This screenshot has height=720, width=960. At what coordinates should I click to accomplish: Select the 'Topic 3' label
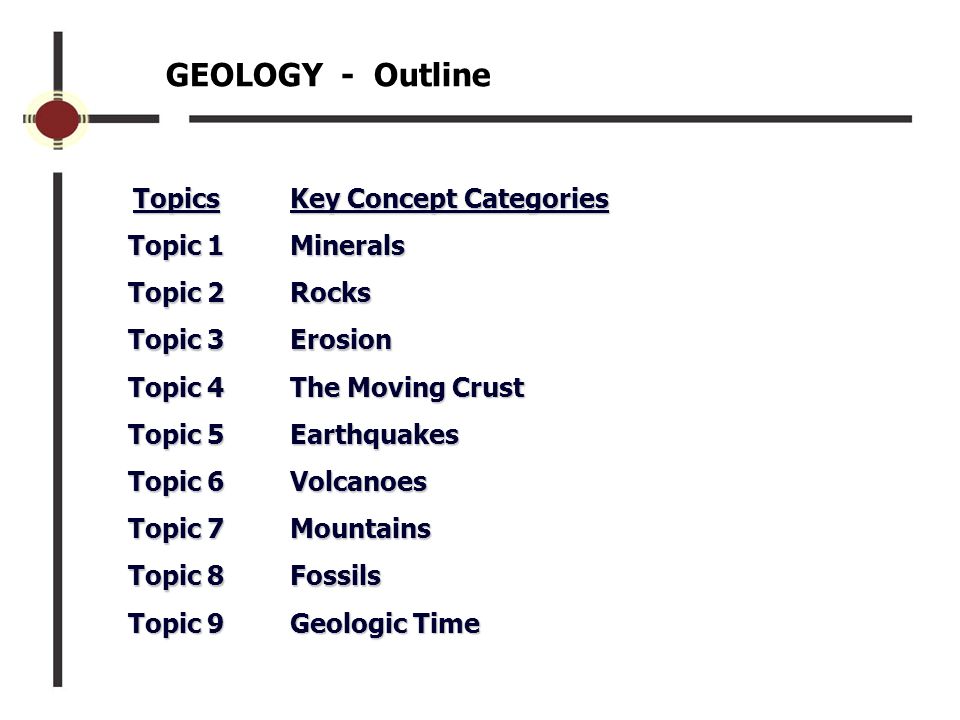176,341
